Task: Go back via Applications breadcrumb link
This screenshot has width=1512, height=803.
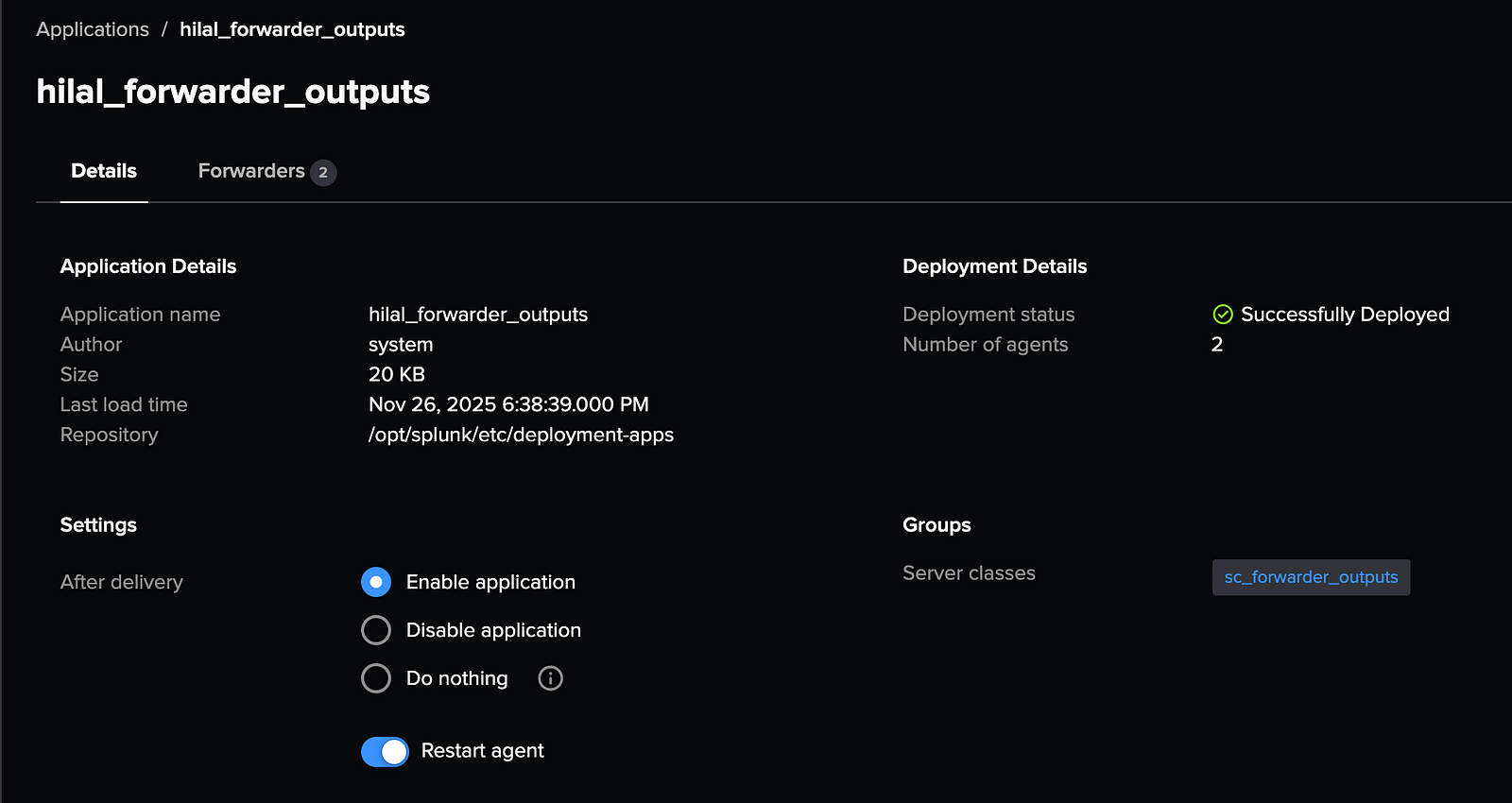Action: pyautogui.click(x=93, y=29)
